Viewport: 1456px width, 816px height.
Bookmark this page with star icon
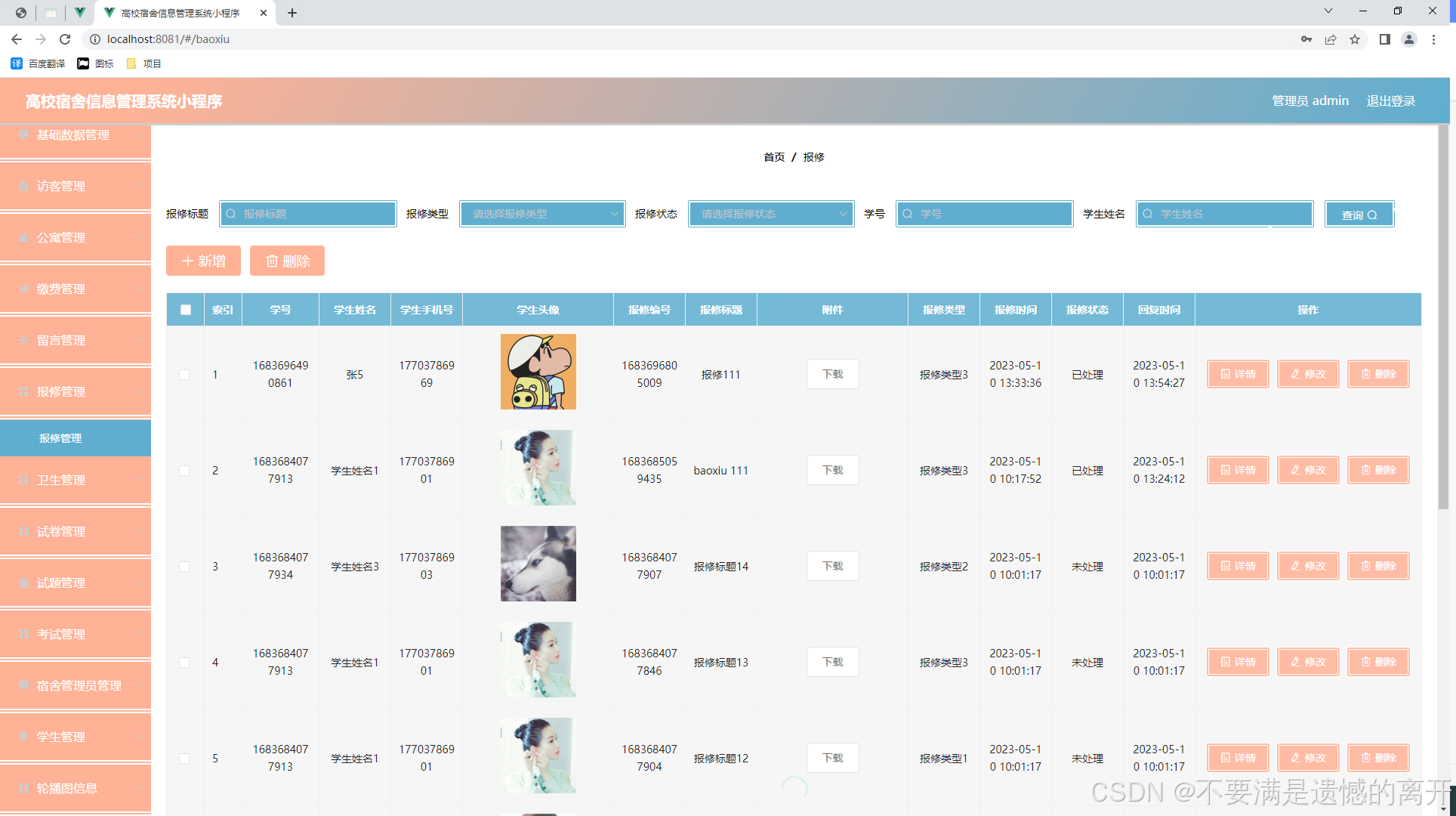coord(1355,39)
